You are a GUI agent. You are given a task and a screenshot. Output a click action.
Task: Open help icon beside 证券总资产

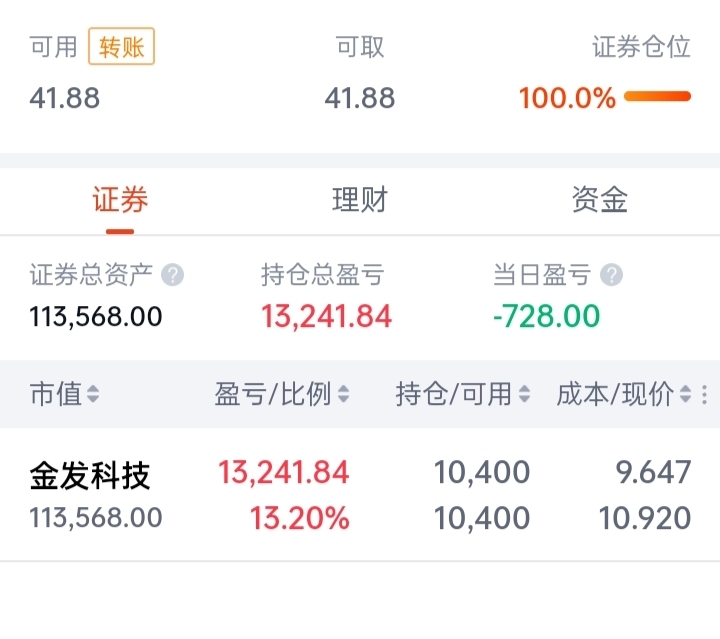pos(173,275)
